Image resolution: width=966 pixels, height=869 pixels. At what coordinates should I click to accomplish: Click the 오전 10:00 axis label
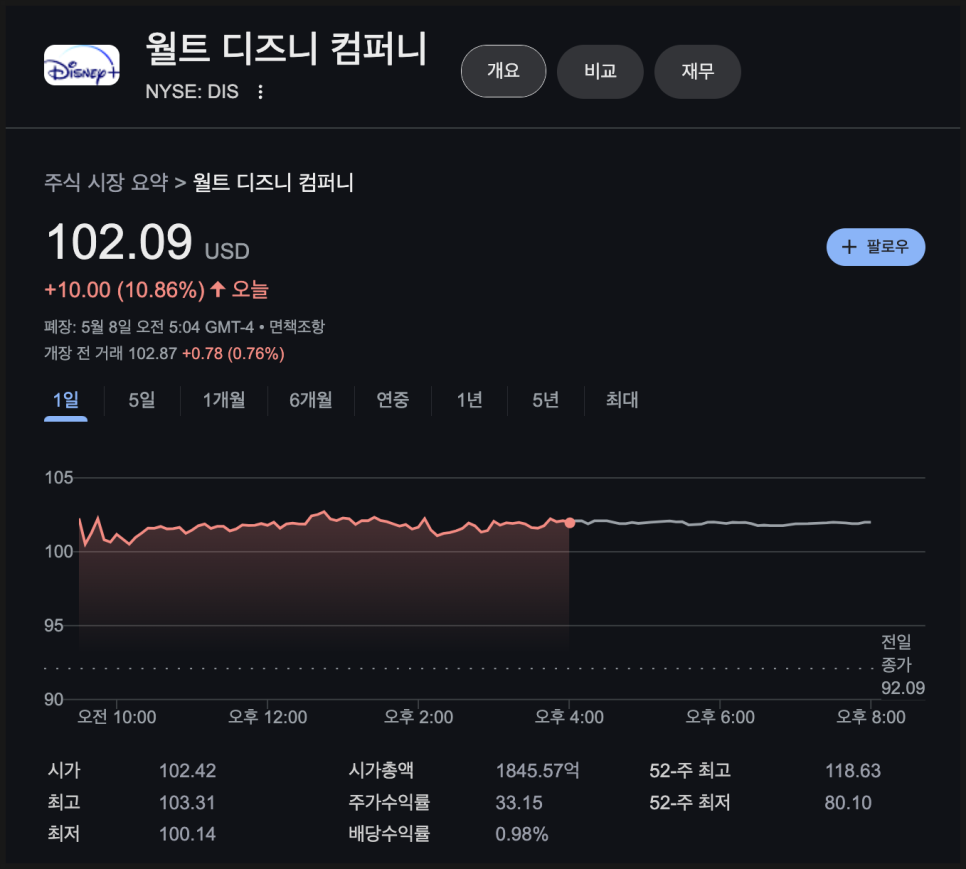click(116, 717)
